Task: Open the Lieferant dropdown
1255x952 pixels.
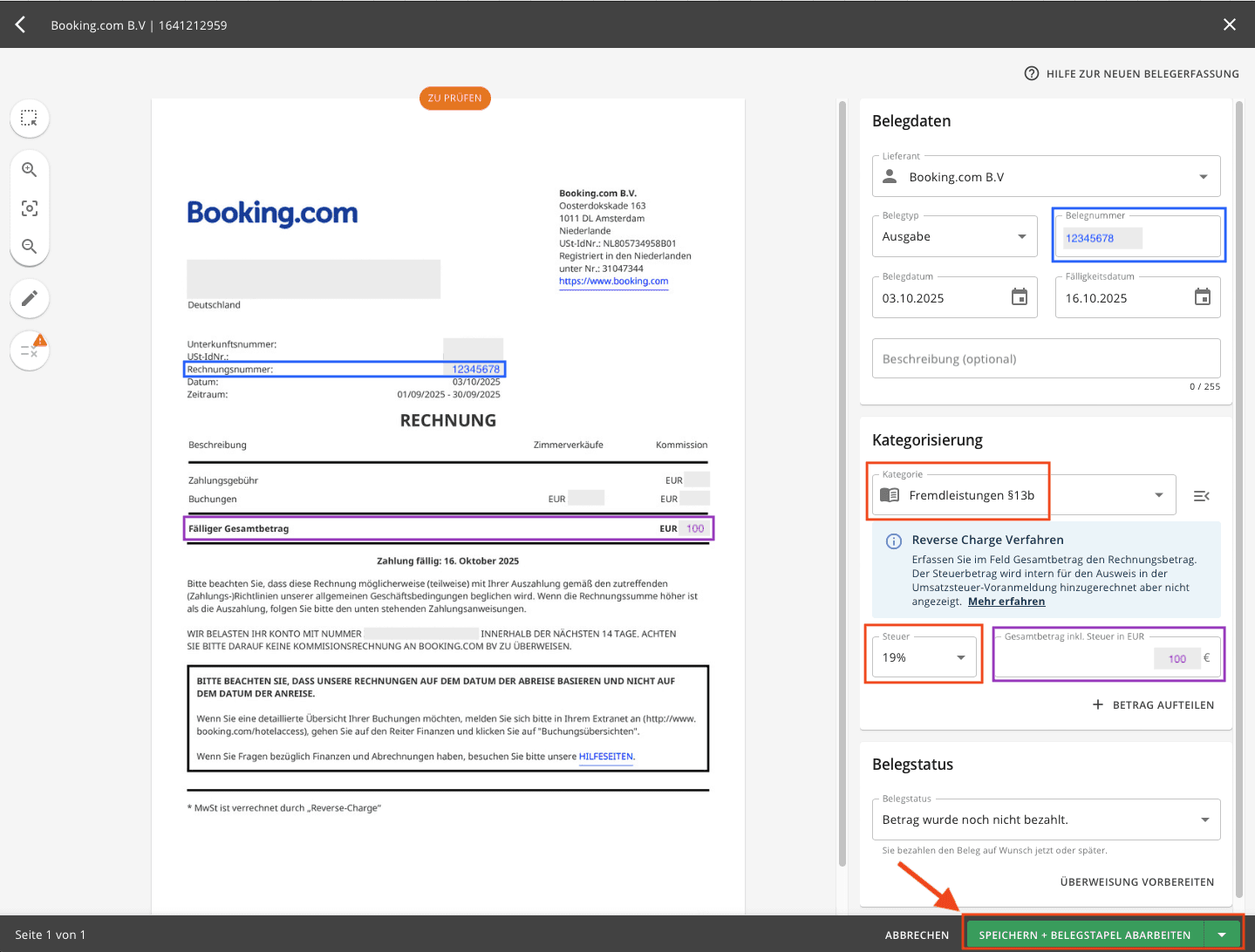Action: (x=1046, y=177)
